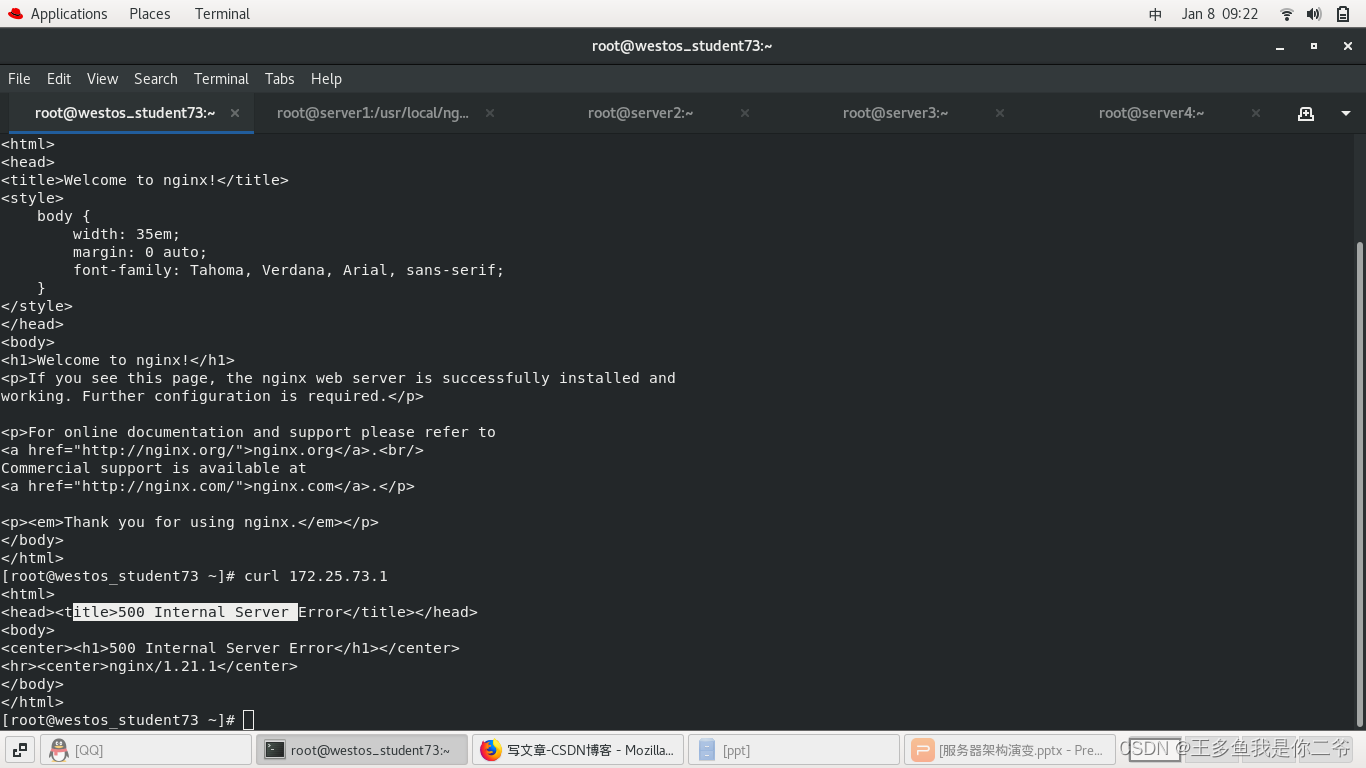This screenshot has height=768, width=1366.
Task: Click the terminal vertical scrollbar
Action: (x=1359, y=483)
